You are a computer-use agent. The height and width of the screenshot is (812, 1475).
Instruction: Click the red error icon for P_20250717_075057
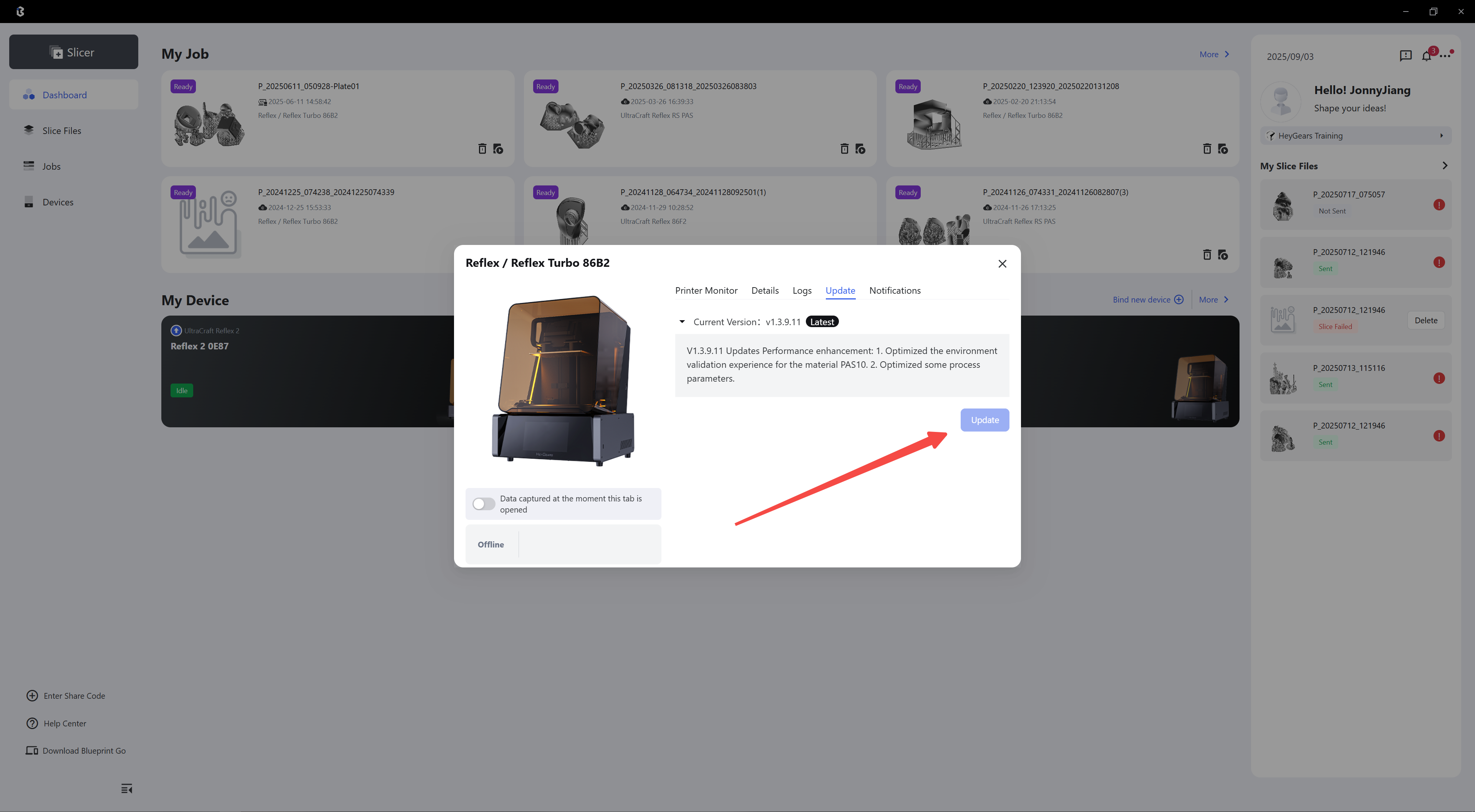pyautogui.click(x=1439, y=205)
